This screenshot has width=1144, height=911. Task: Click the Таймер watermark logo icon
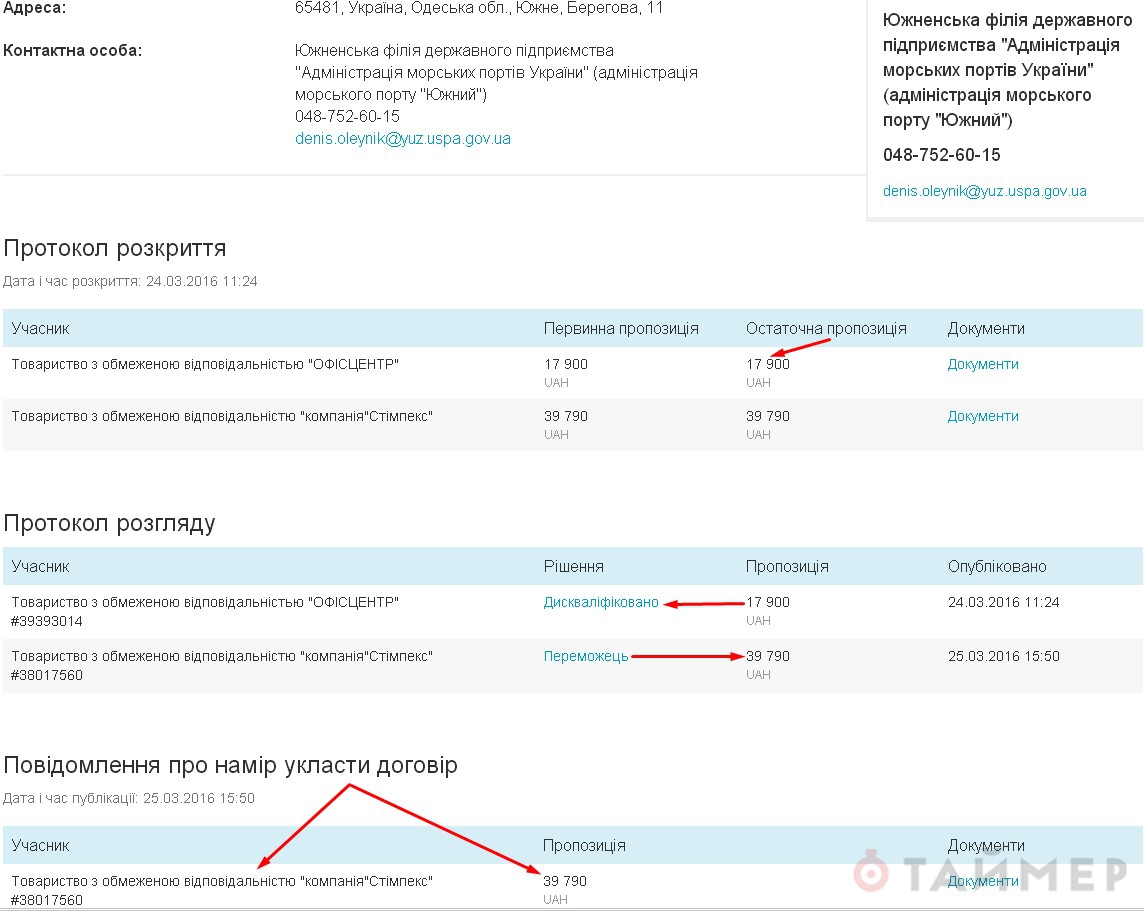[x=872, y=872]
